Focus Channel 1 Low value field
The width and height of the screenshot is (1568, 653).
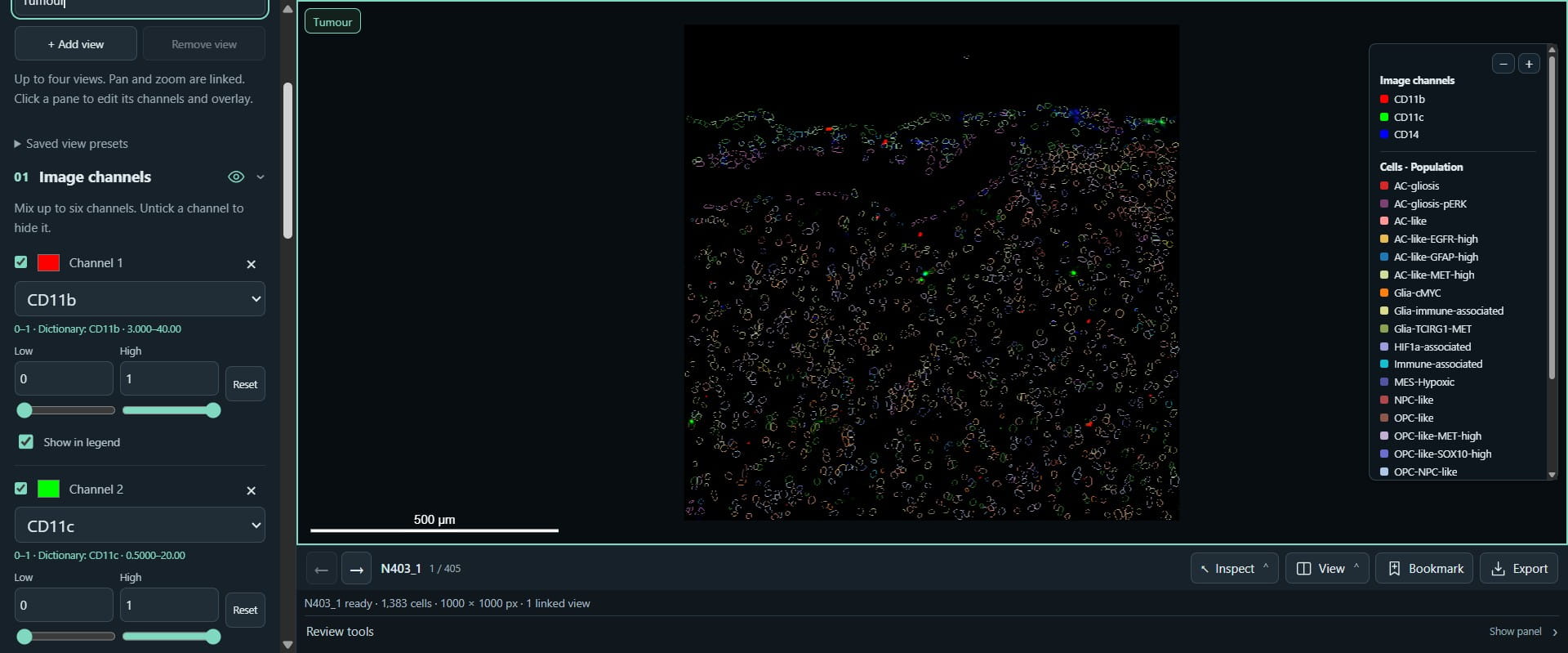point(64,378)
